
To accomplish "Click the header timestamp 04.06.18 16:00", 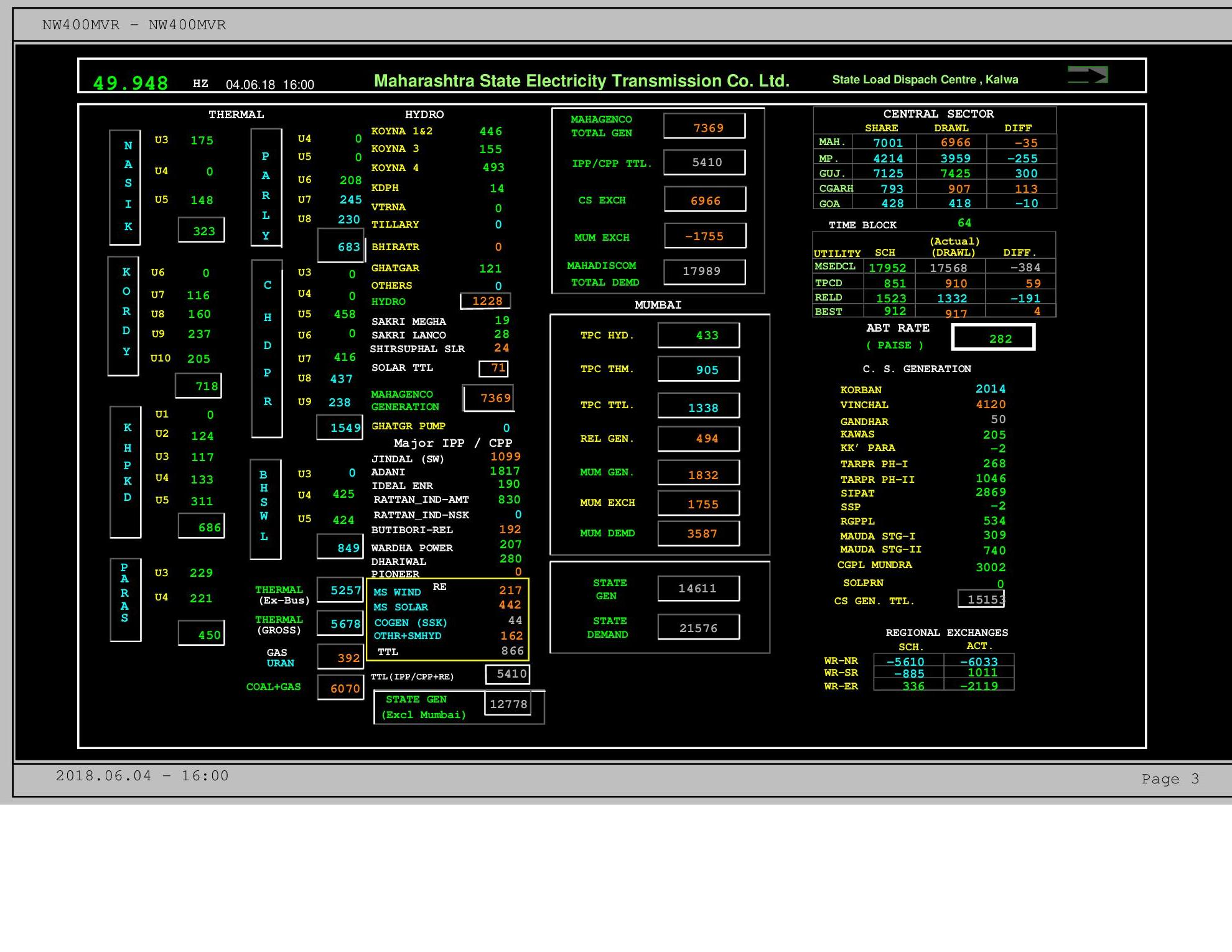I will click(x=270, y=85).
